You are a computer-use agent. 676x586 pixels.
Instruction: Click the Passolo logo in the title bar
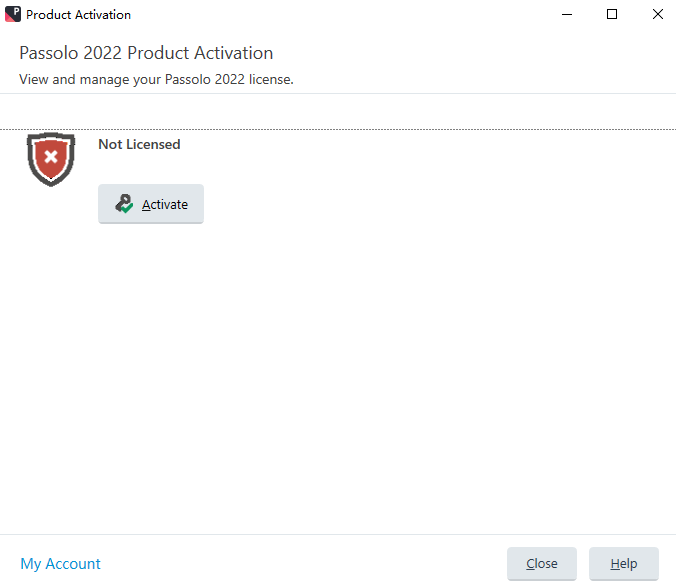(13, 14)
